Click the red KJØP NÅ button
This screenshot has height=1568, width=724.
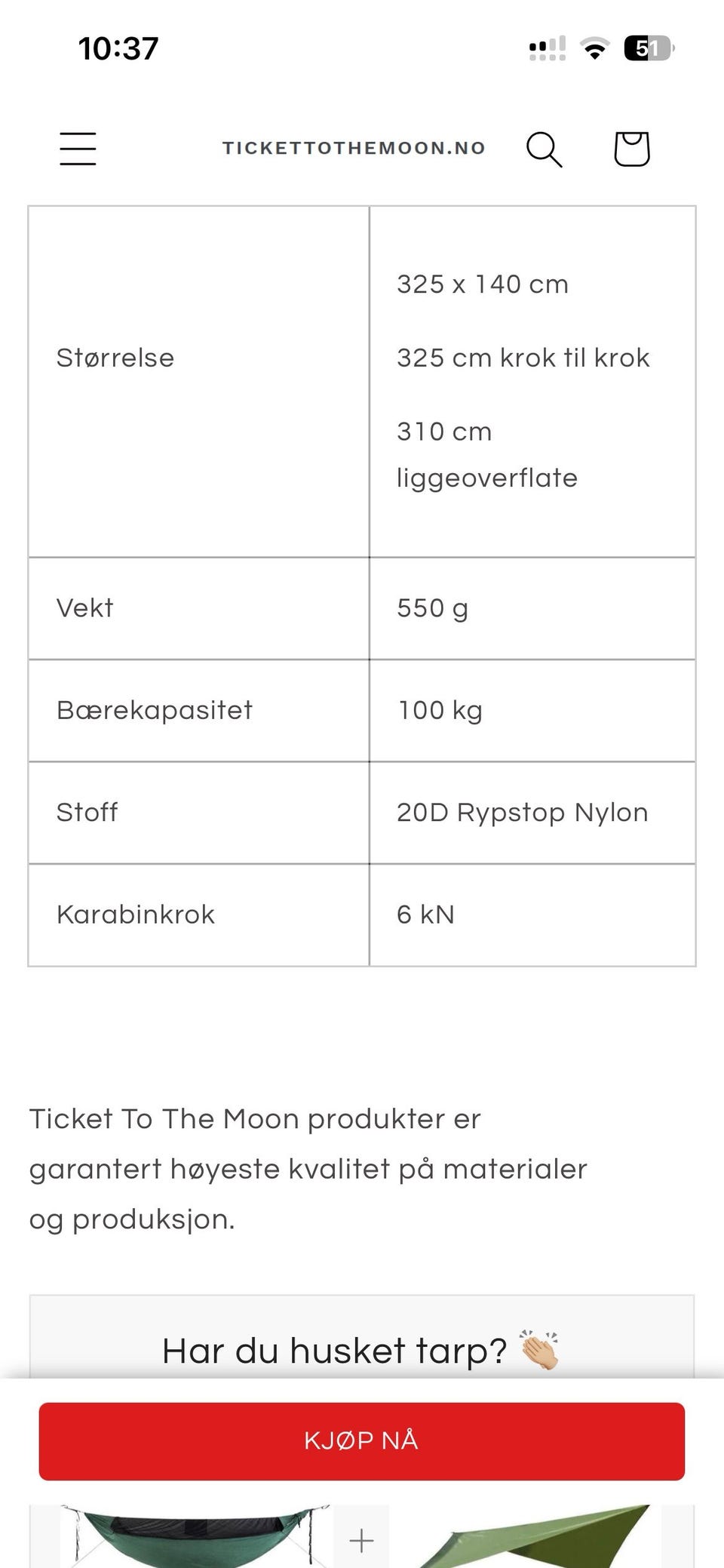click(x=362, y=1441)
